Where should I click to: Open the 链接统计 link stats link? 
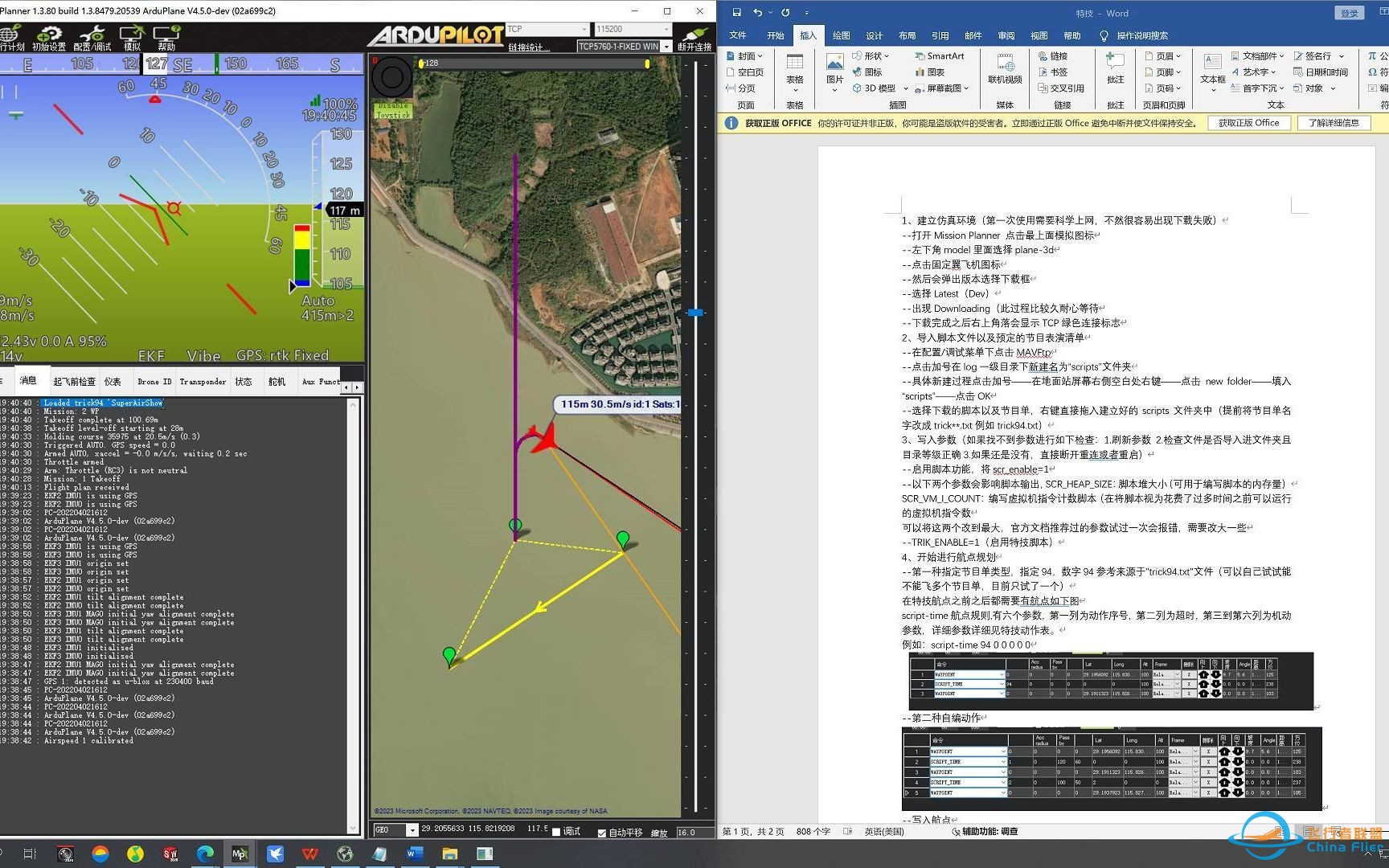pos(528,47)
